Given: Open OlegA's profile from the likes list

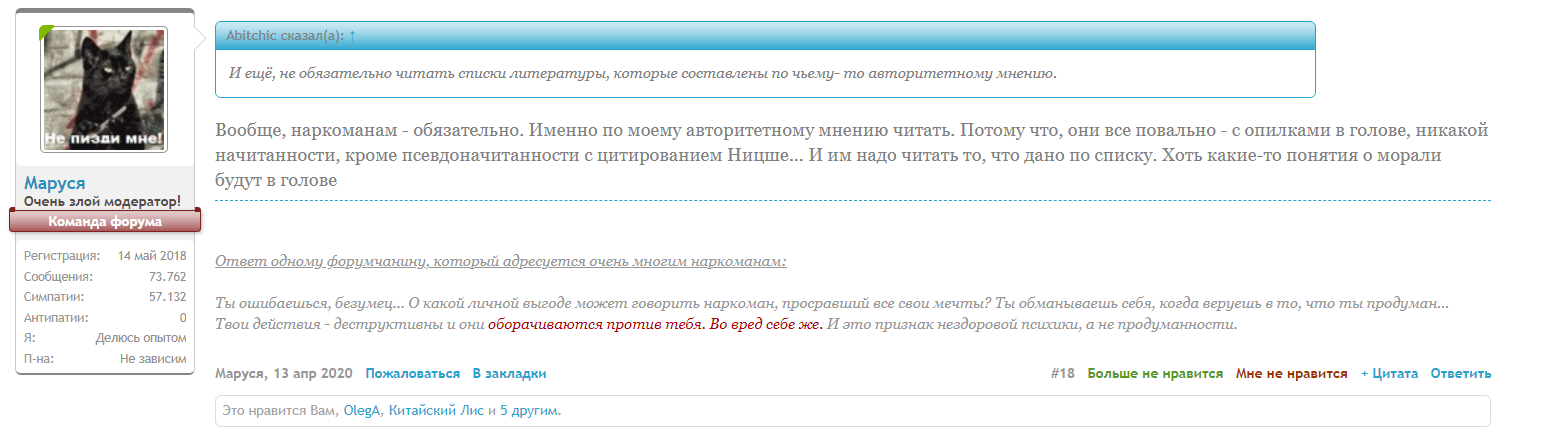Looking at the screenshot, I should tap(361, 411).
